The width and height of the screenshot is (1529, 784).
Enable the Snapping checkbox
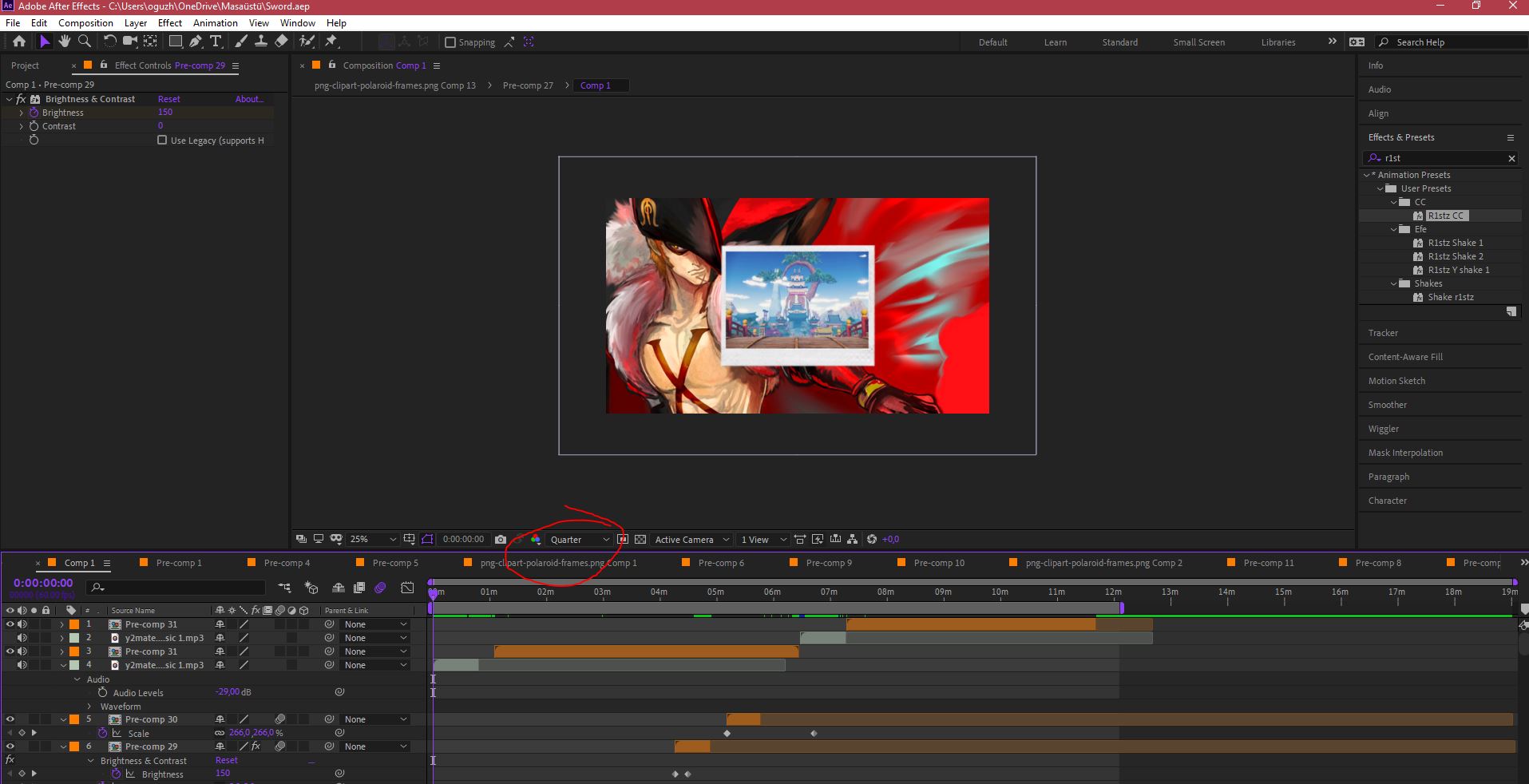pos(450,42)
